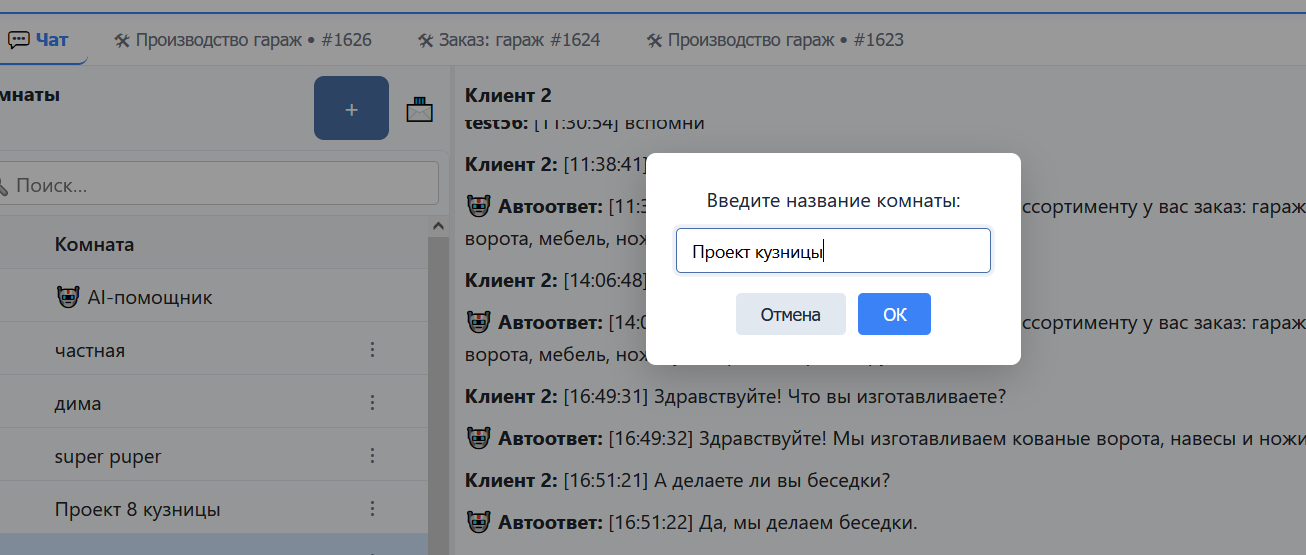This screenshot has width=1306, height=555.
Task: Click scroll-up arrow of rooms list
Action: pos(436,227)
